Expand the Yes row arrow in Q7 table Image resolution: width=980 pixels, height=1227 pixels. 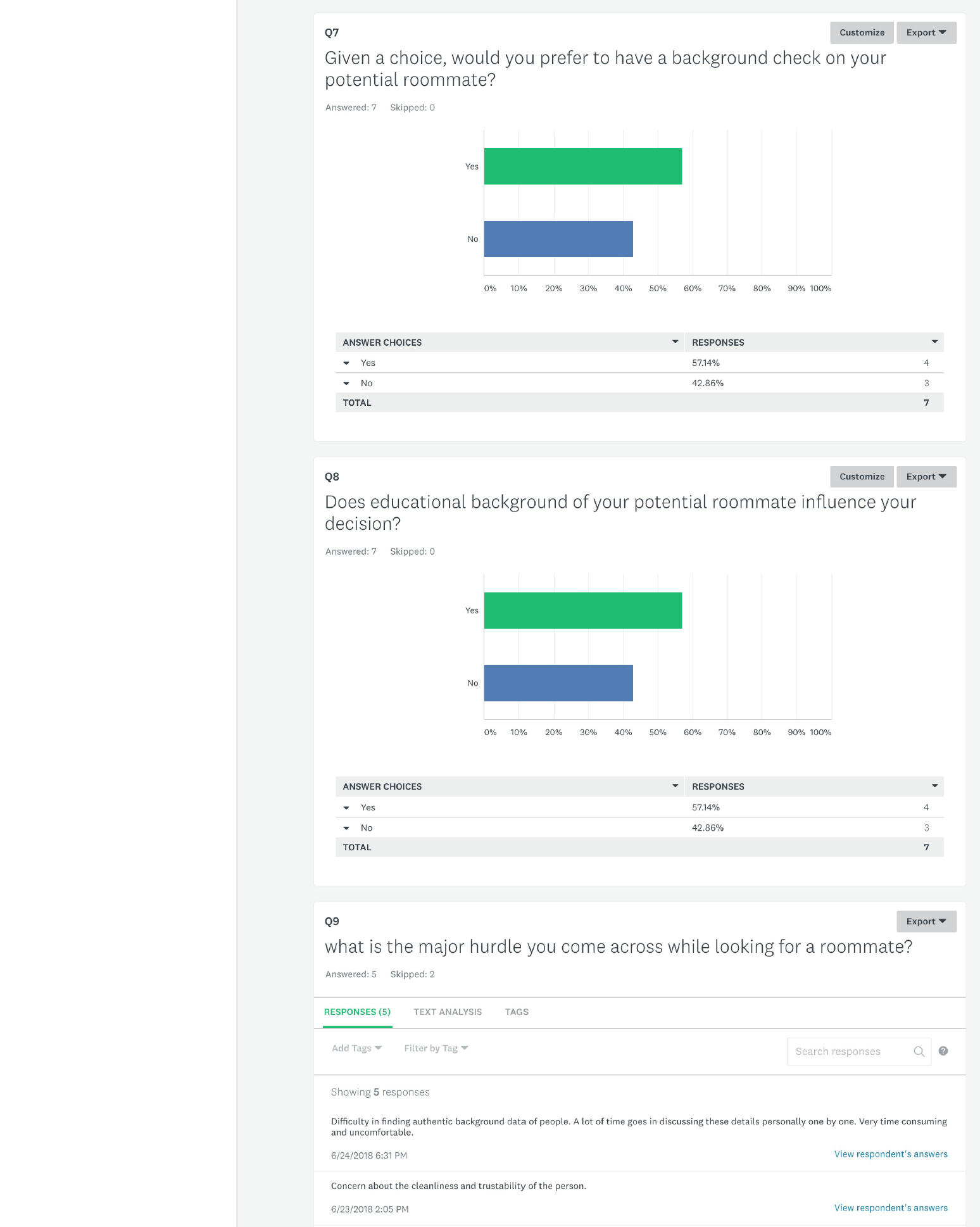click(x=346, y=363)
